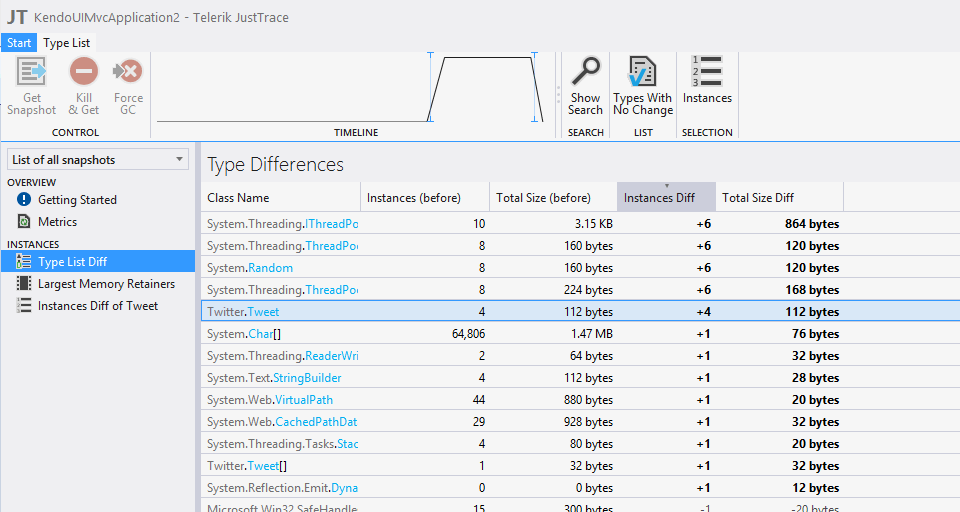Screen dimensions: 960x512
Task: Click the ribbon group resize grip
Action: [x=558, y=94]
